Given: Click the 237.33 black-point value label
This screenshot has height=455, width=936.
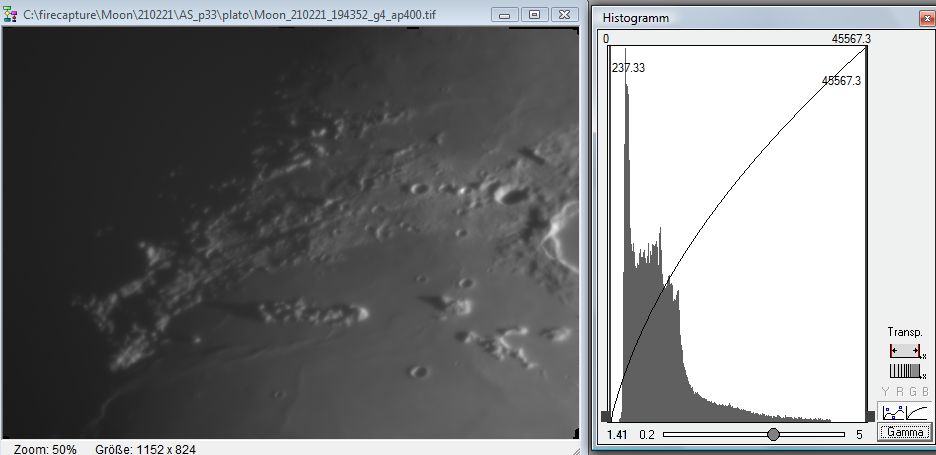Looking at the screenshot, I should pyautogui.click(x=628, y=68).
